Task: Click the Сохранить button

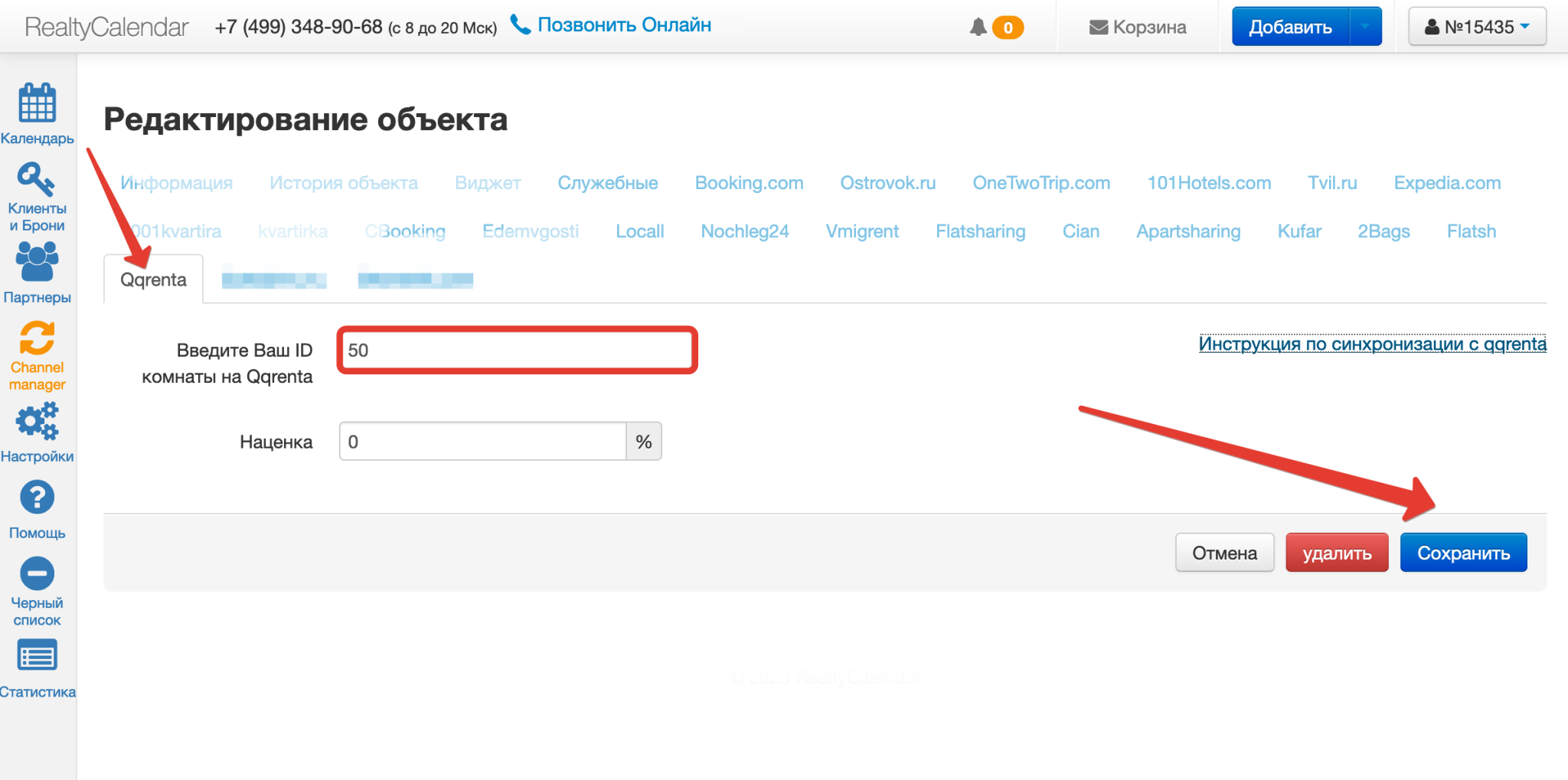Action: [1463, 553]
